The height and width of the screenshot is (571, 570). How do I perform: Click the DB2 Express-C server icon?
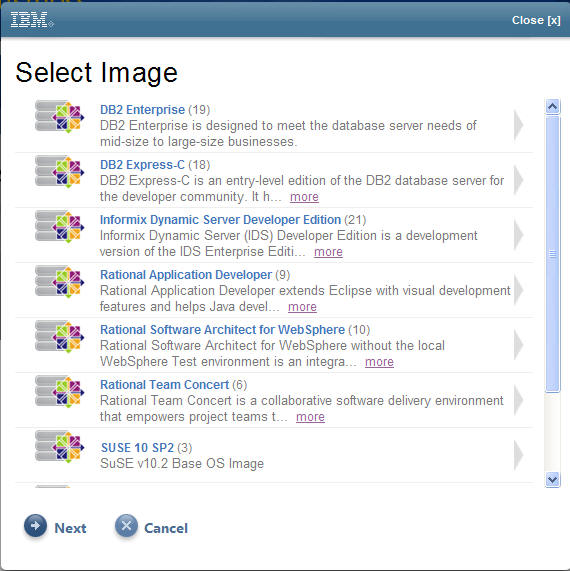point(60,172)
